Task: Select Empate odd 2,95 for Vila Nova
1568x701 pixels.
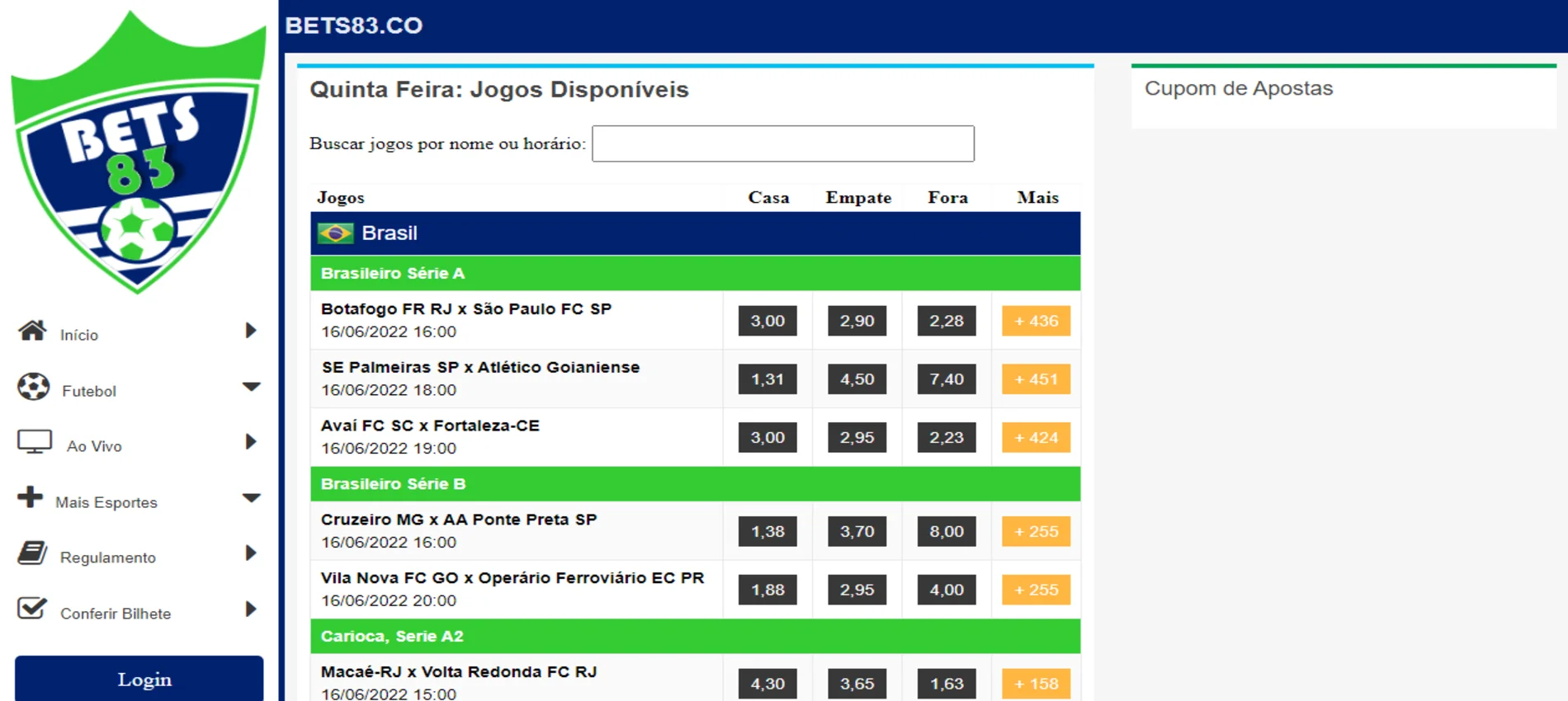Action: tap(857, 590)
